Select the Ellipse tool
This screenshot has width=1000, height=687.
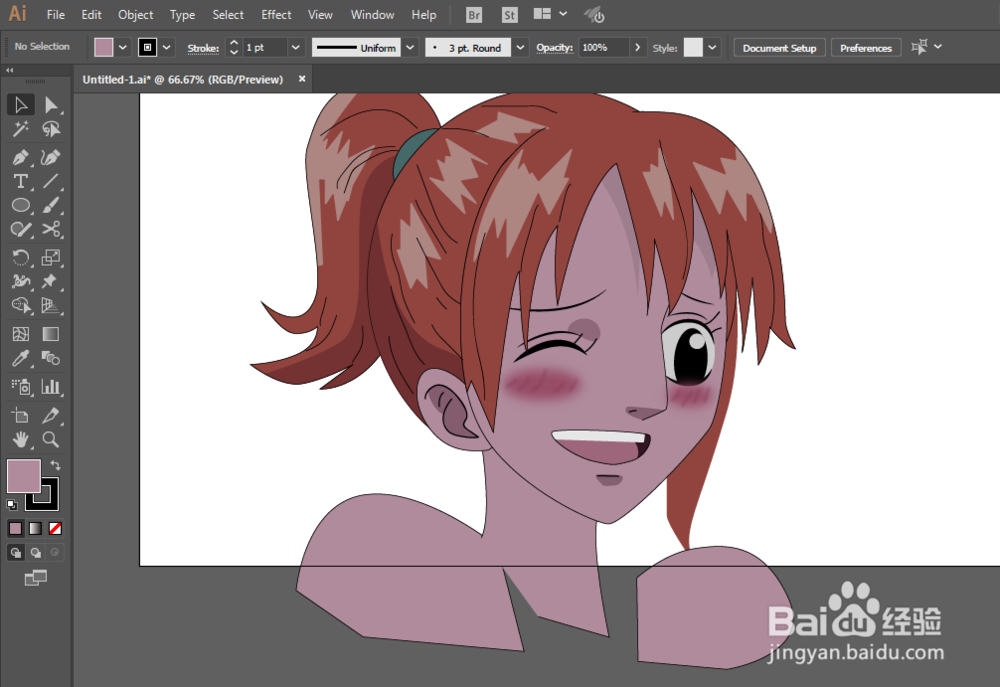(20, 205)
